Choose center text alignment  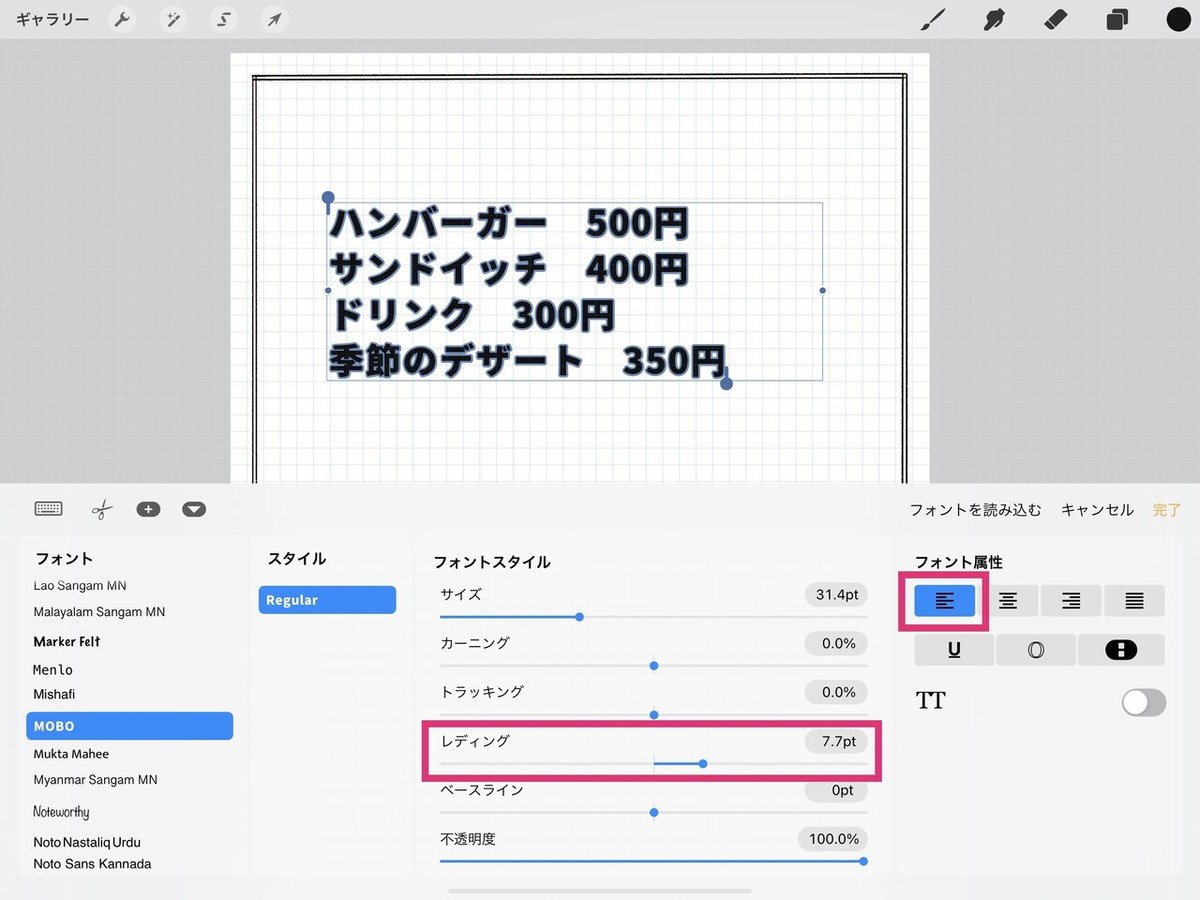(1008, 600)
